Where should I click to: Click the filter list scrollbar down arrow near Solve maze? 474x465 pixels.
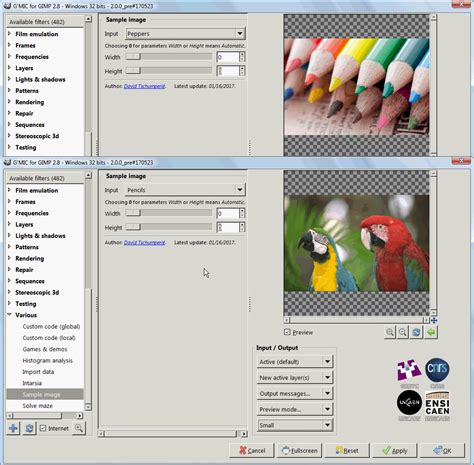click(88, 407)
